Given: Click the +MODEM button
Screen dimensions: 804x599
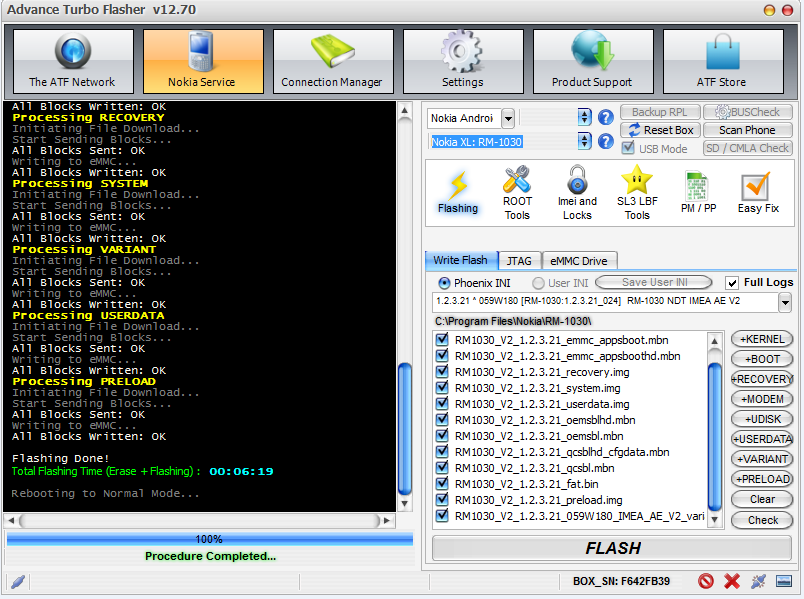Looking at the screenshot, I should [762, 399].
